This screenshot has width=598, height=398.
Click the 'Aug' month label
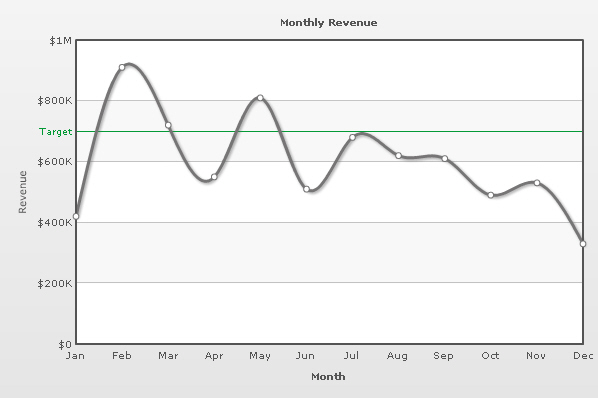(x=397, y=356)
